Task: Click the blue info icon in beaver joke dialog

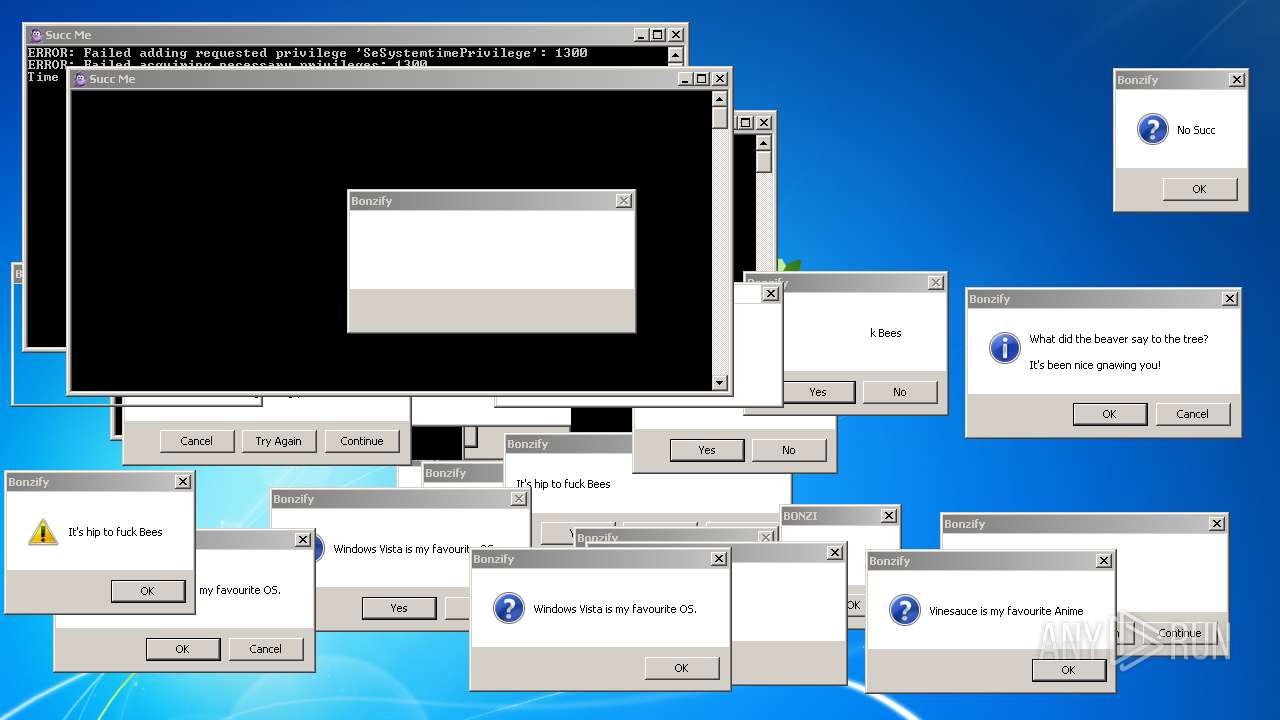Action: tap(1004, 347)
